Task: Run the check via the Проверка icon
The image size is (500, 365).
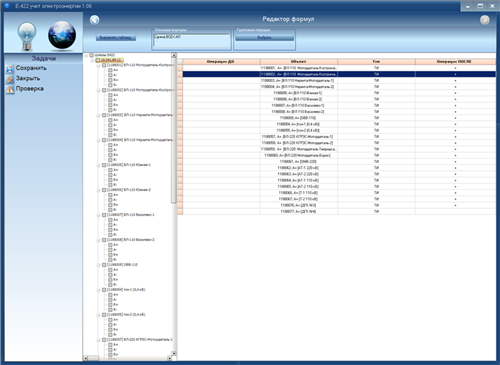Action: click(x=10, y=89)
